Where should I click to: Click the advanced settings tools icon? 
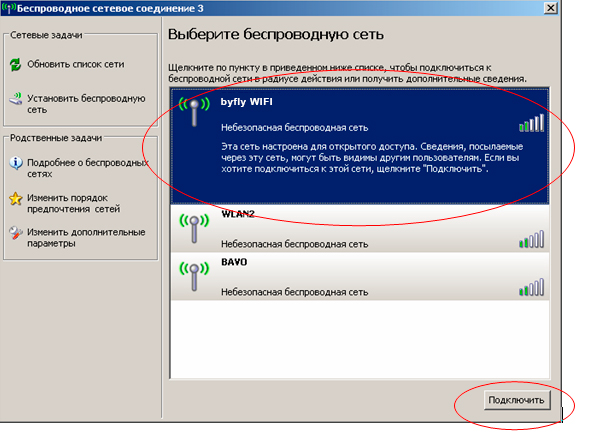pyautogui.click(x=16, y=233)
